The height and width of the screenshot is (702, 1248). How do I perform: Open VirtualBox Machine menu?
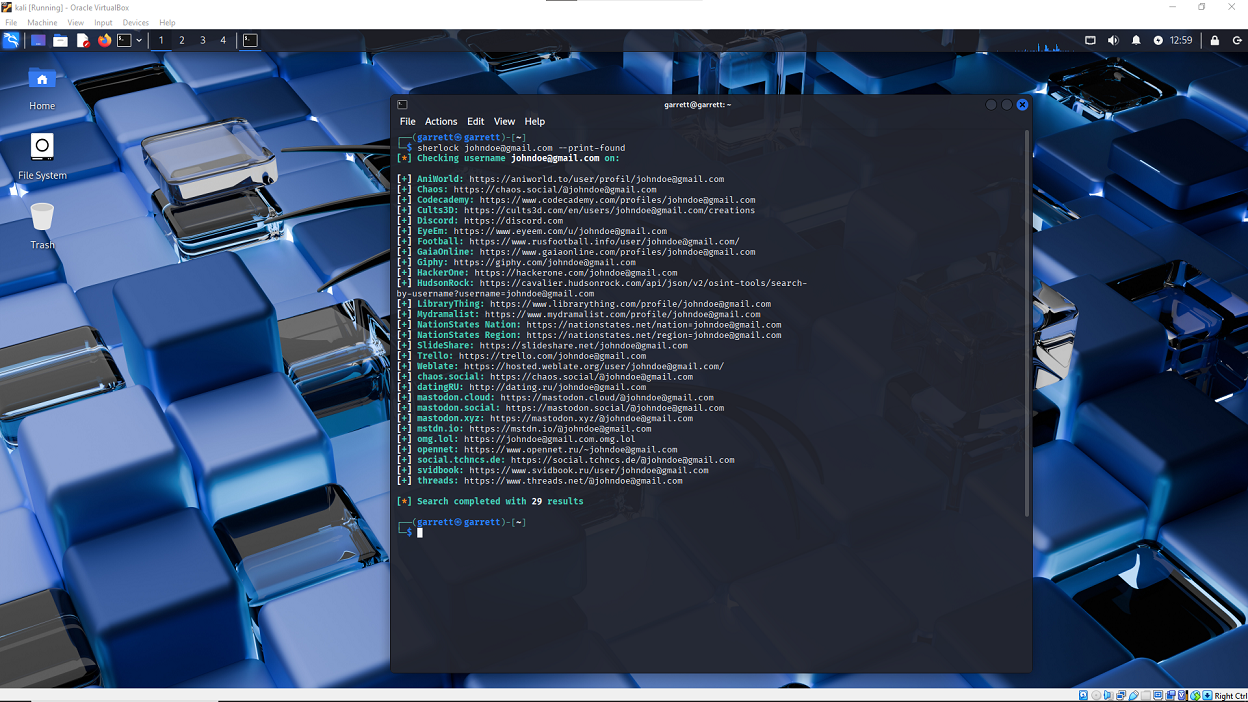click(42, 22)
